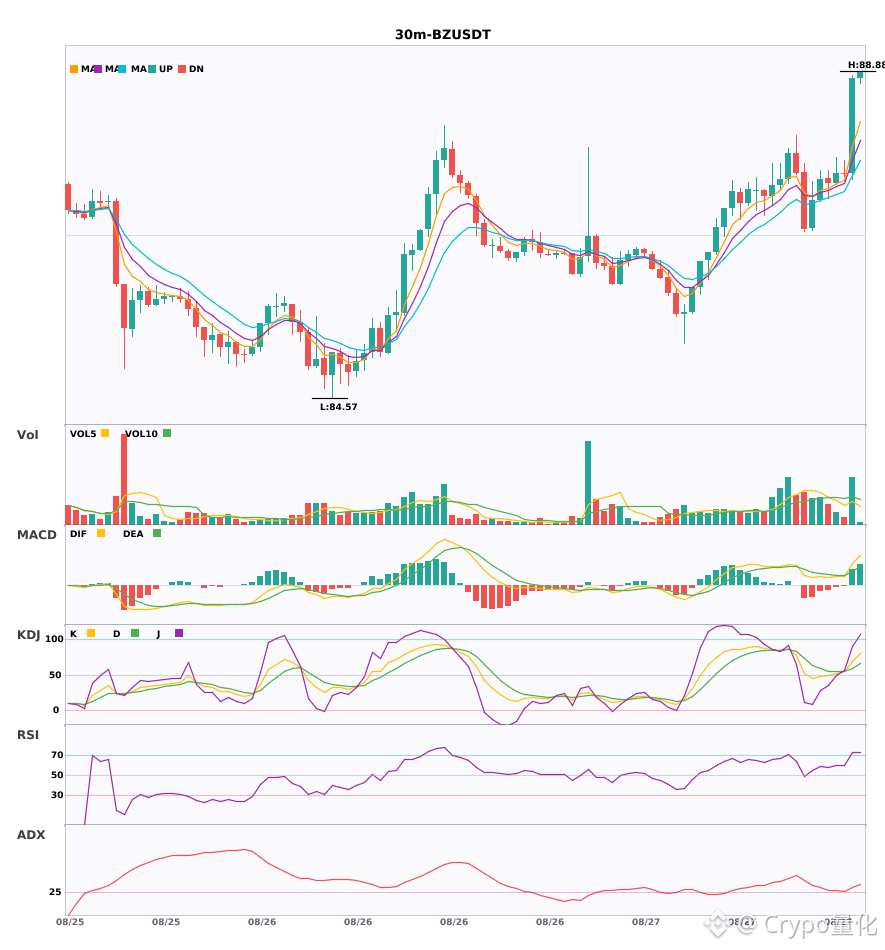The height and width of the screenshot is (950, 885).
Task: Select the green DEA legend swatch
Action: click(x=157, y=533)
